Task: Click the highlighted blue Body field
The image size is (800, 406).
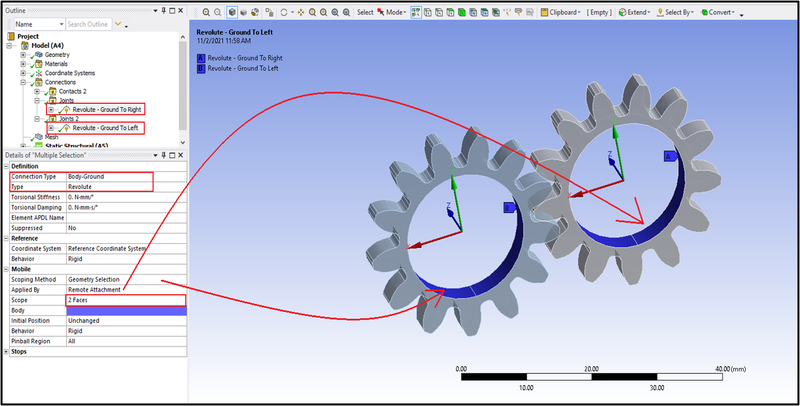Action: [x=126, y=310]
